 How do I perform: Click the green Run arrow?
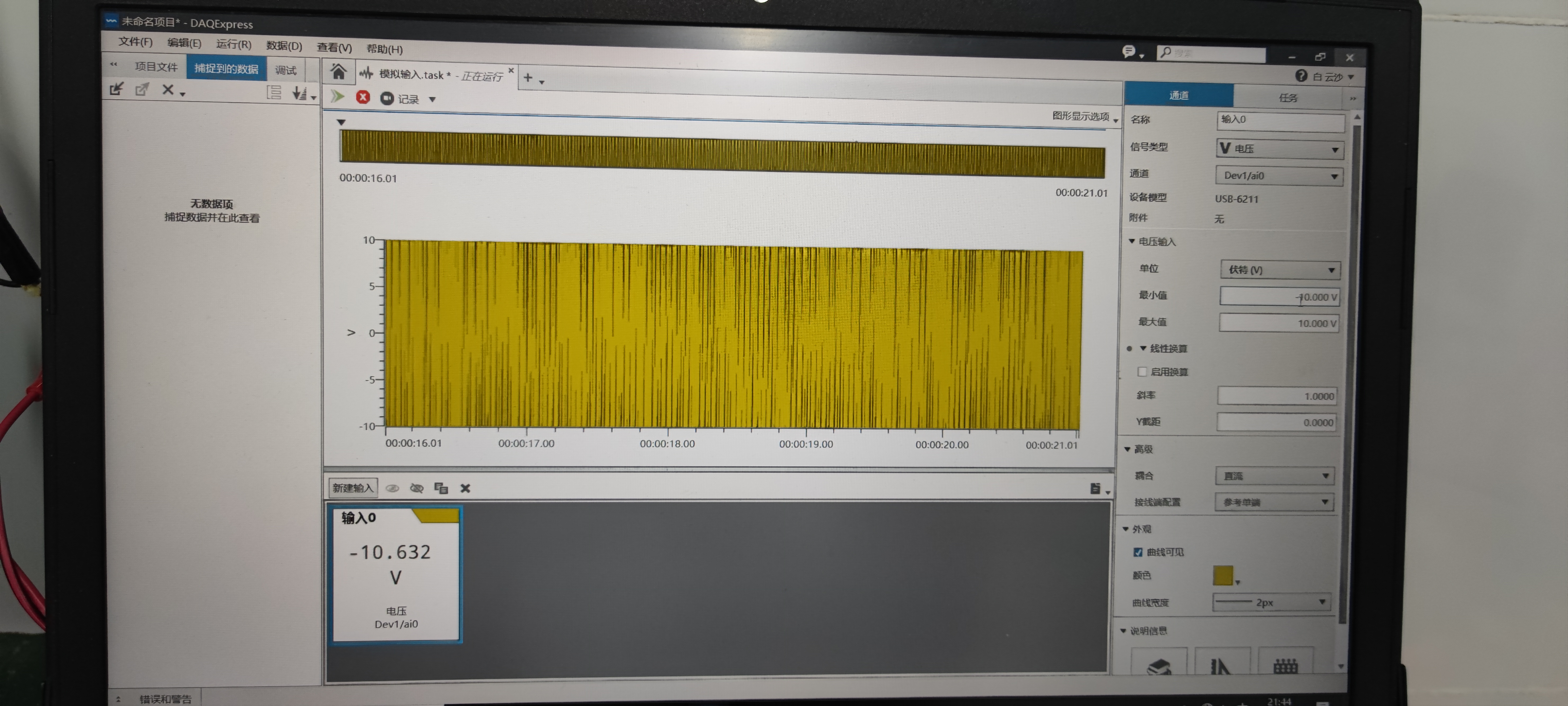tap(337, 96)
